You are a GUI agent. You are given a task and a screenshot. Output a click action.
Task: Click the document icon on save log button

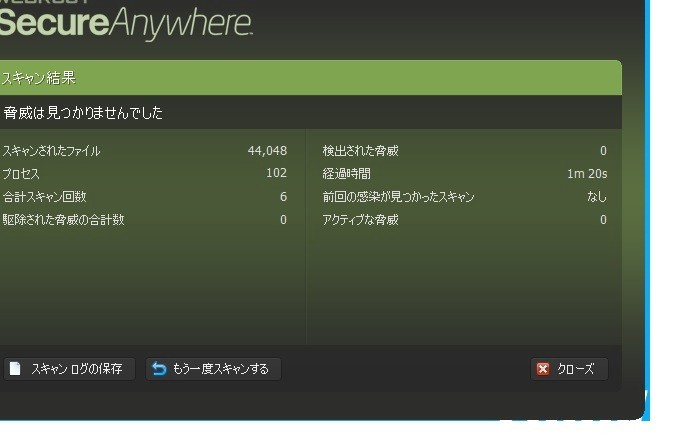pyautogui.click(x=15, y=369)
